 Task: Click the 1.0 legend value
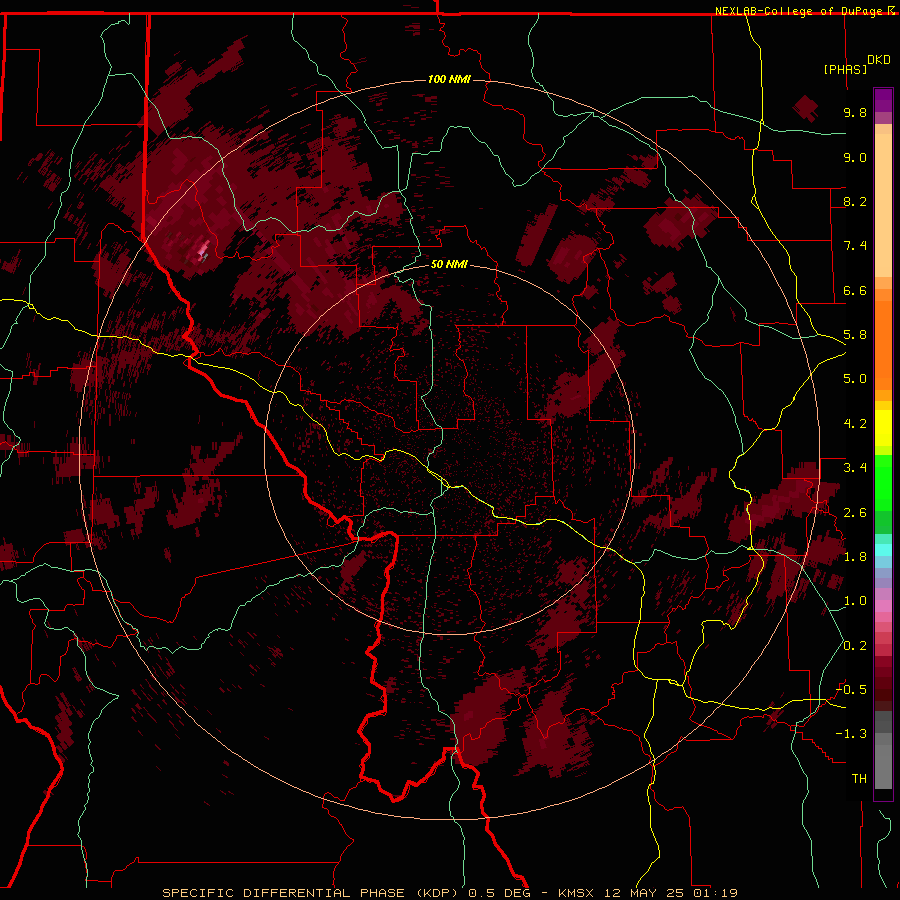855,601
